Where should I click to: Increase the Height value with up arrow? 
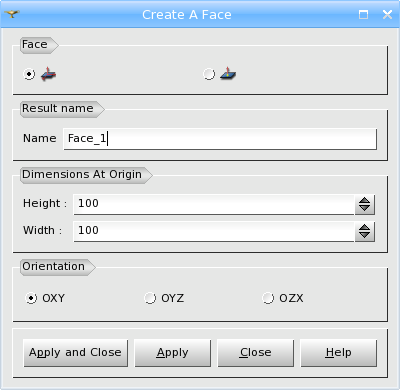(x=365, y=200)
